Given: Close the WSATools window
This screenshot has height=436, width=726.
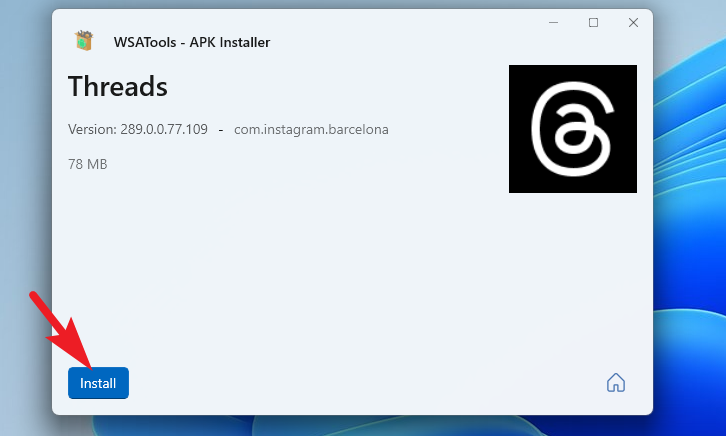Looking at the screenshot, I should click(633, 23).
